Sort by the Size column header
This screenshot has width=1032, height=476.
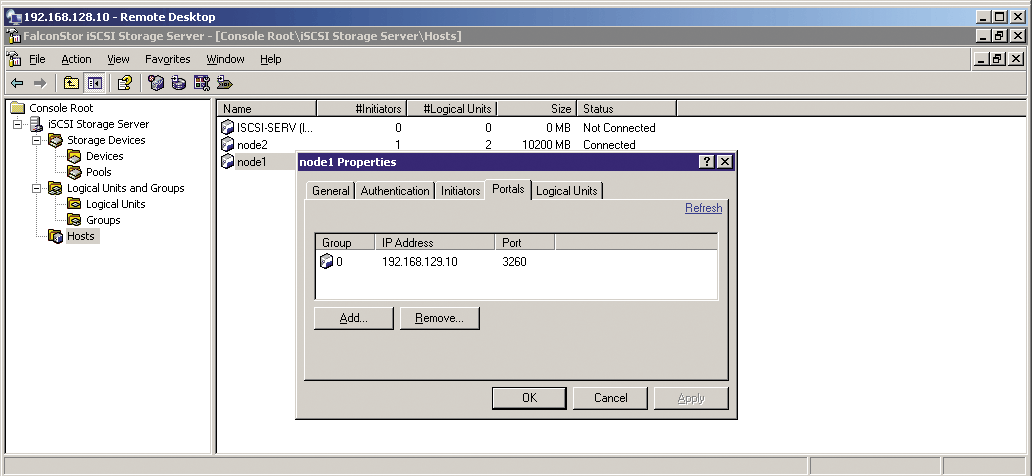[536, 109]
